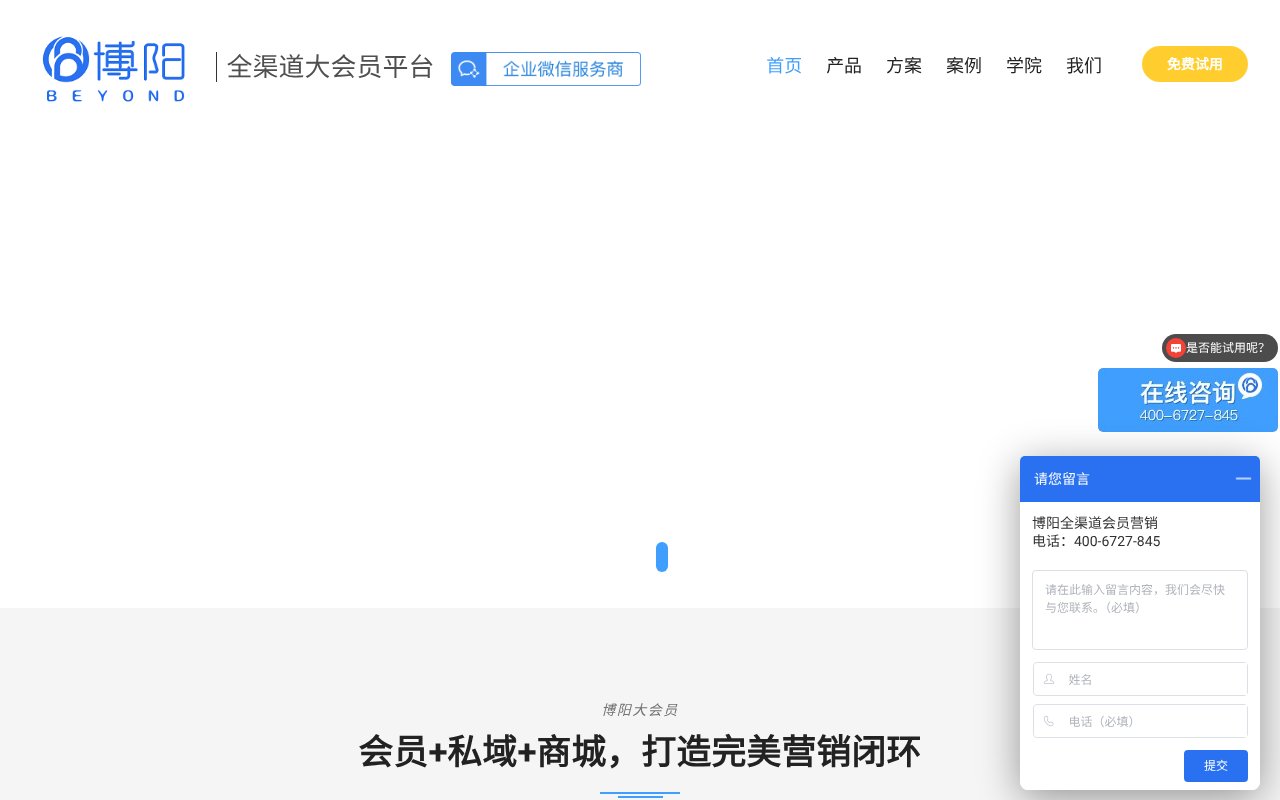Select 首页 in the navigation bar
1280x800 pixels.
pyautogui.click(x=784, y=65)
